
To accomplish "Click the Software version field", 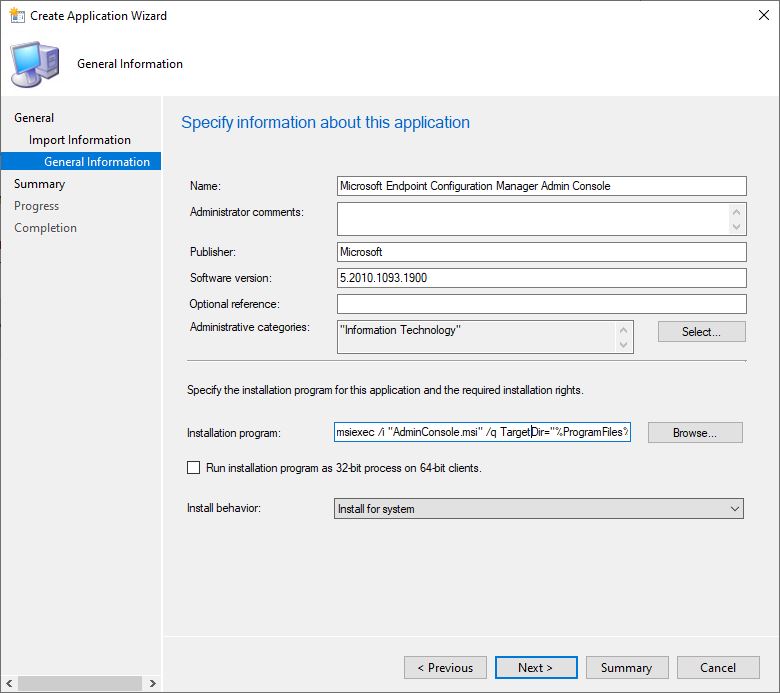I will coord(541,278).
